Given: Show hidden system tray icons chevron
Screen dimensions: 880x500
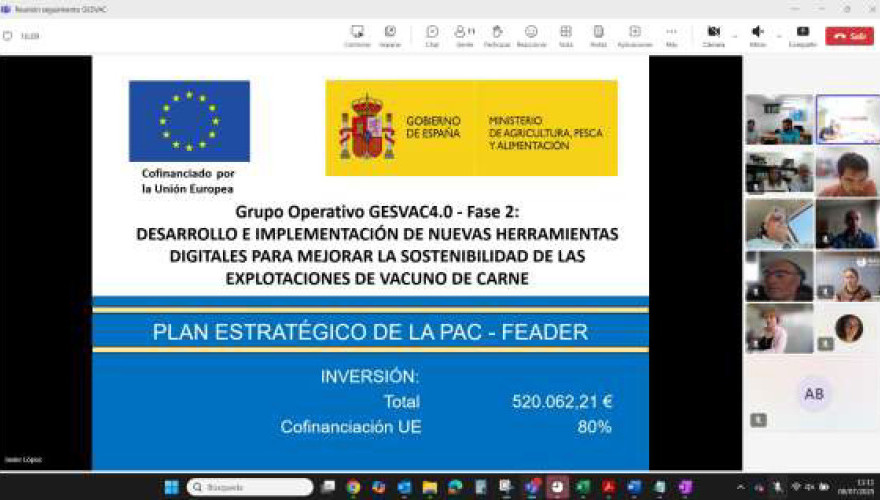Looking at the screenshot, I should [x=741, y=487].
